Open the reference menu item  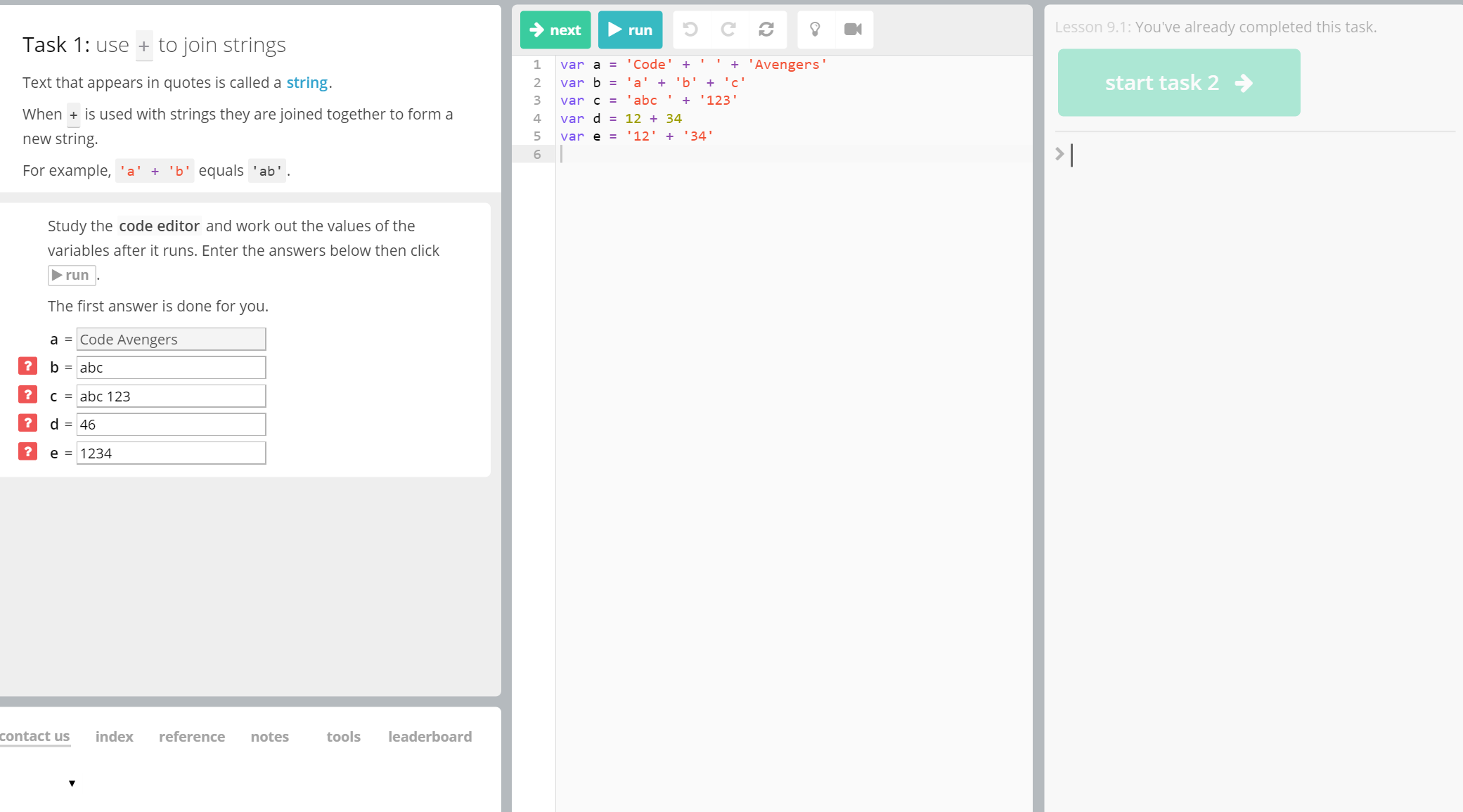[x=191, y=737]
